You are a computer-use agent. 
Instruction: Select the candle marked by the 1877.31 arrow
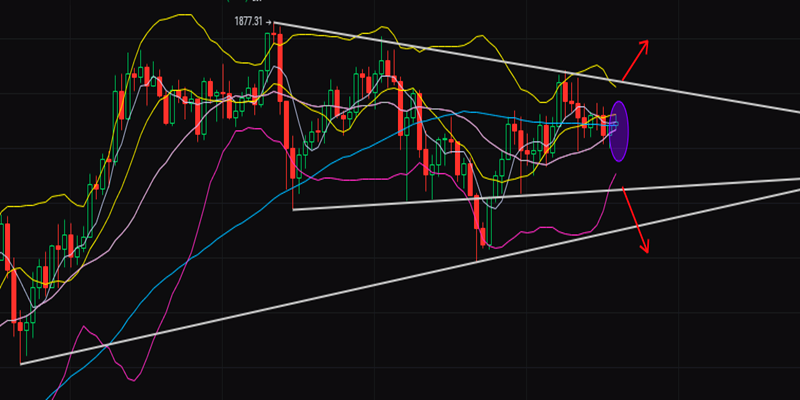(273, 33)
